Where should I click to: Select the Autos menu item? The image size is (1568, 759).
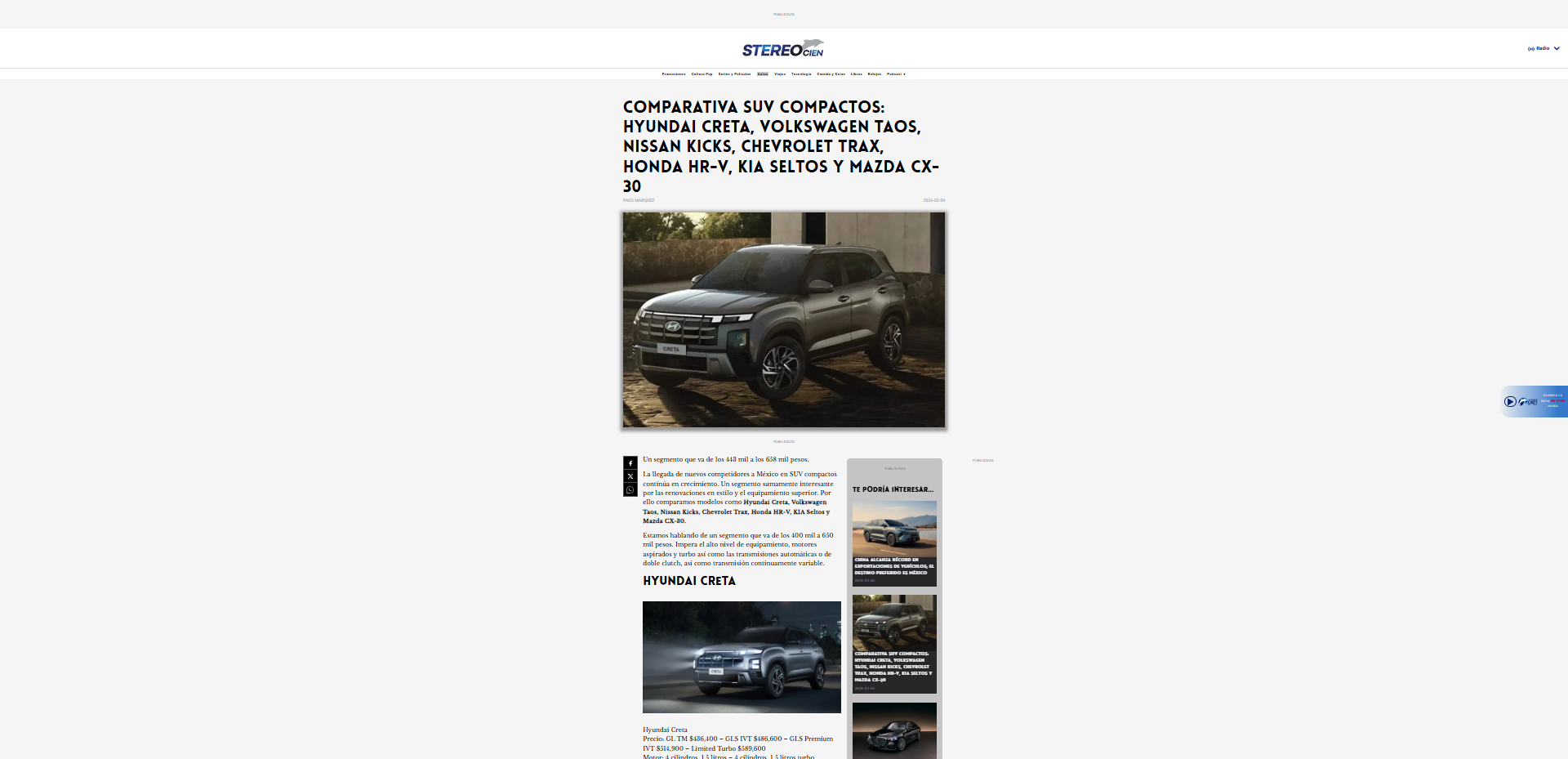pyautogui.click(x=763, y=74)
